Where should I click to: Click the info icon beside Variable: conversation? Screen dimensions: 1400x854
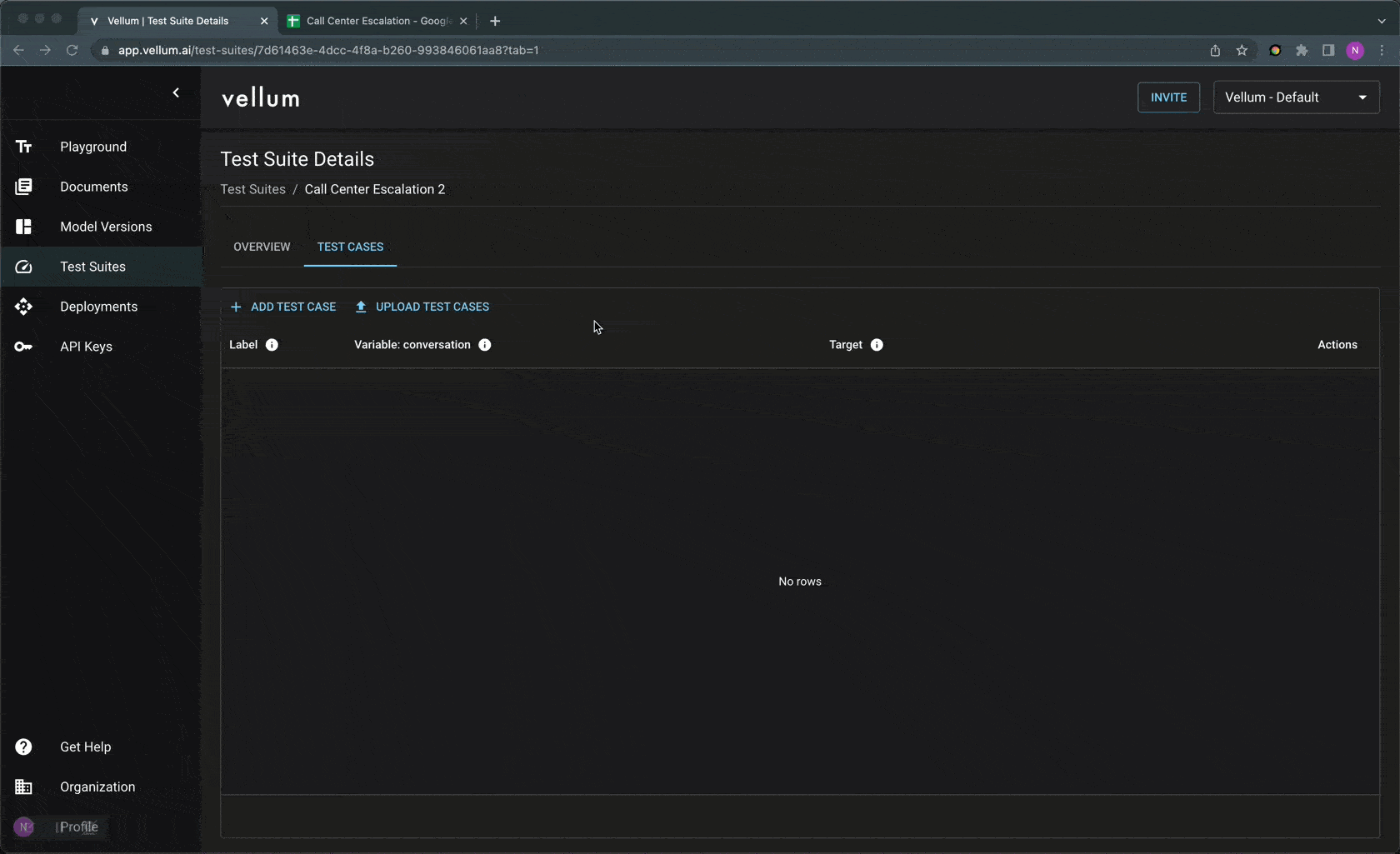[485, 345]
